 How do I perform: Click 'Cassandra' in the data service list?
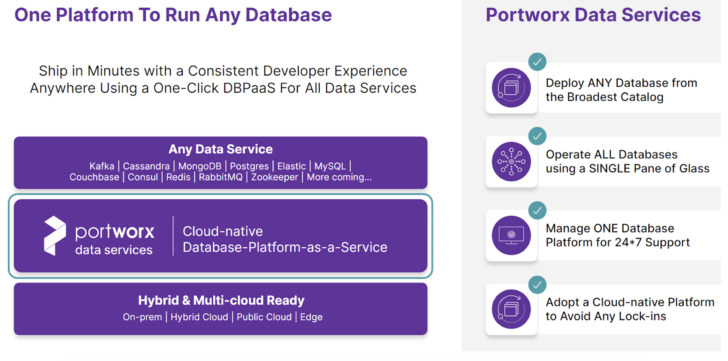(146, 166)
